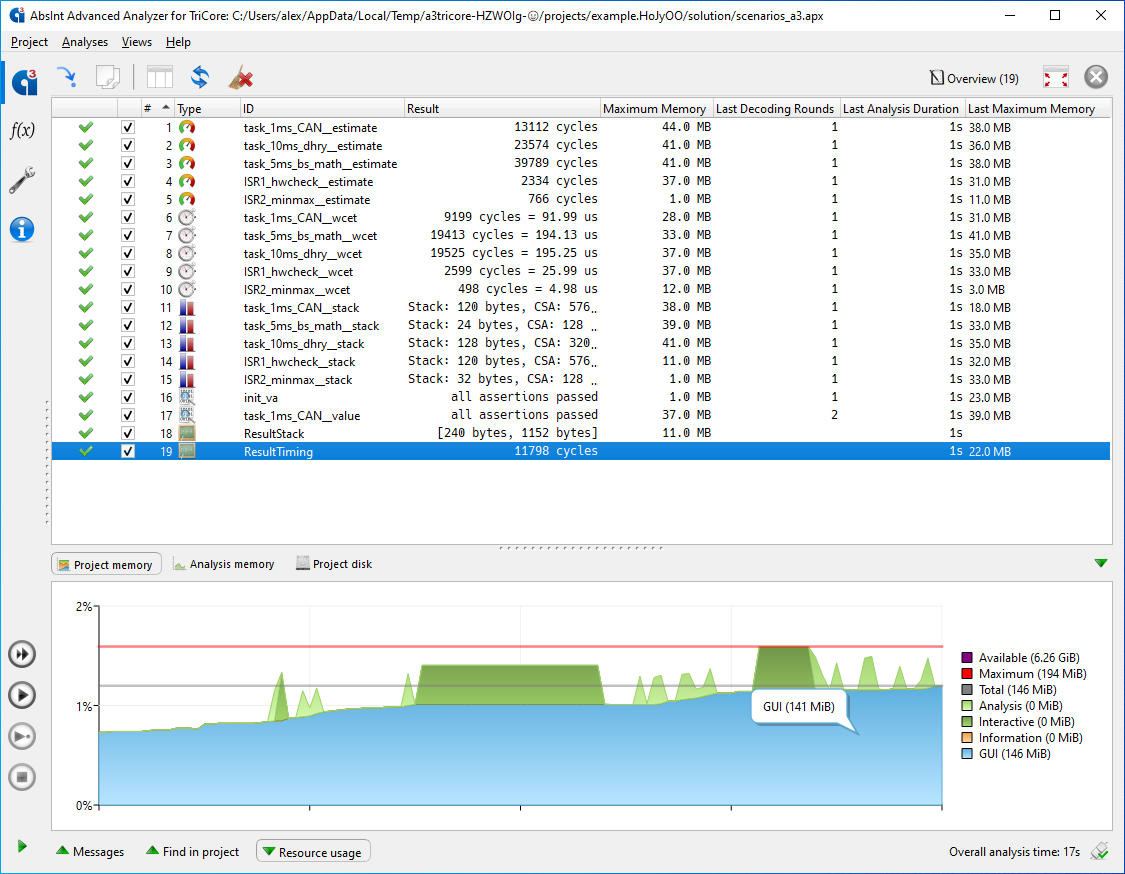1125x874 pixels.
Task: Toggle the checkbox for task_10ms_dhry__stack
Action: (x=128, y=344)
